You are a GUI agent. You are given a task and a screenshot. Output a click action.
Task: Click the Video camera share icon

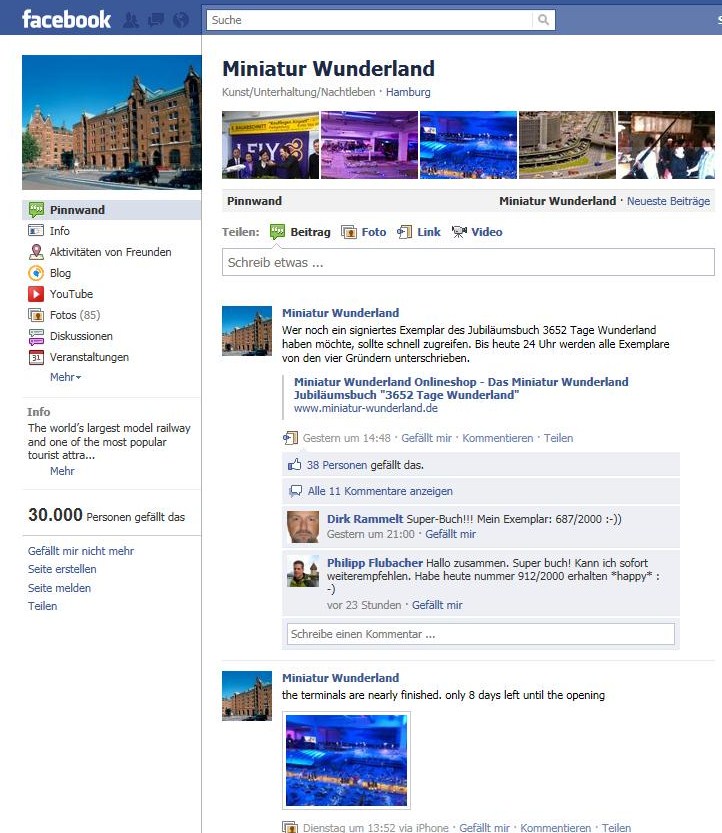[459, 232]
